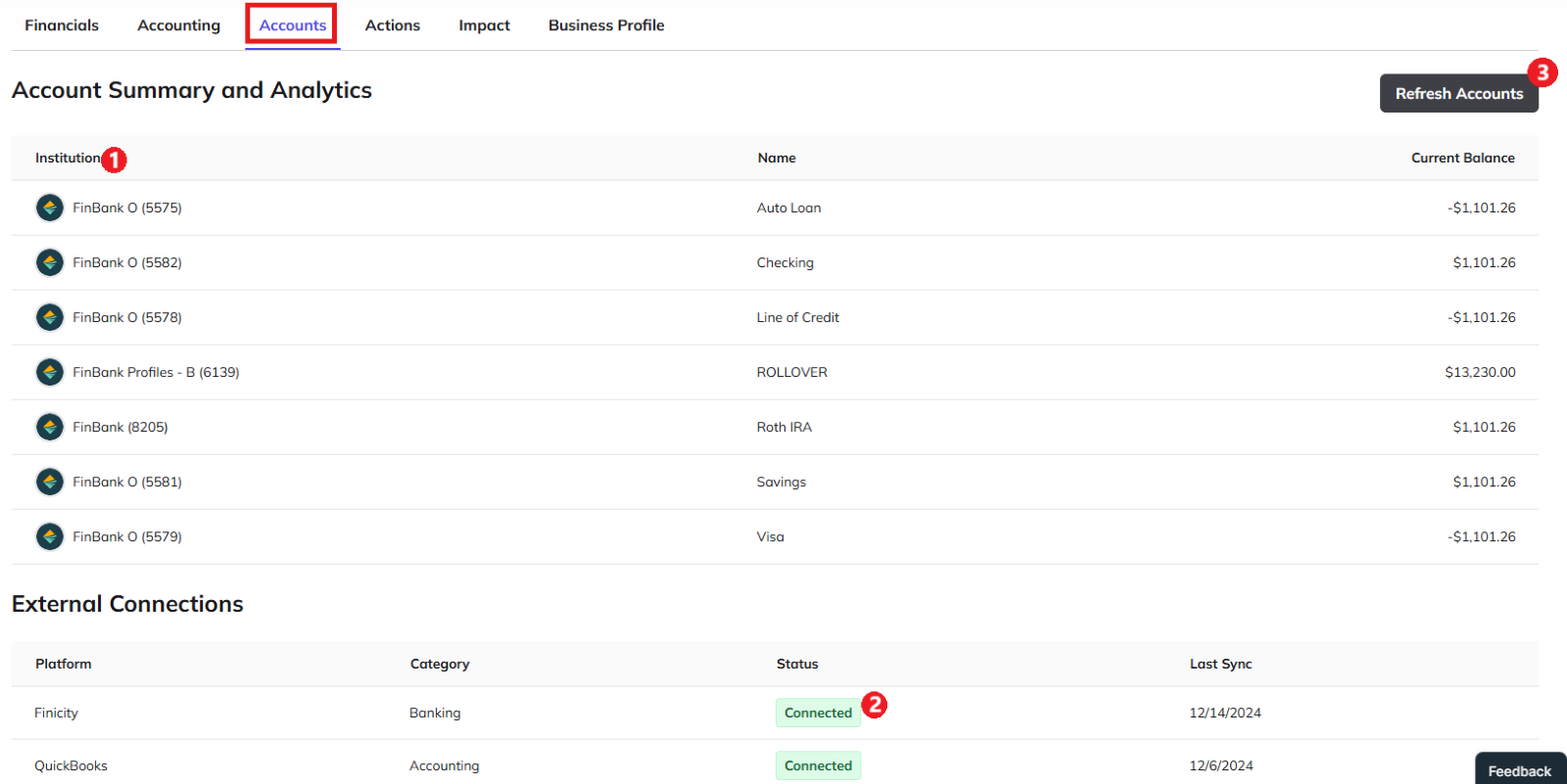Click the FinBank O (5575) institution logo
The height and width of the screenshot is (784, 1567).
(50, 208)
